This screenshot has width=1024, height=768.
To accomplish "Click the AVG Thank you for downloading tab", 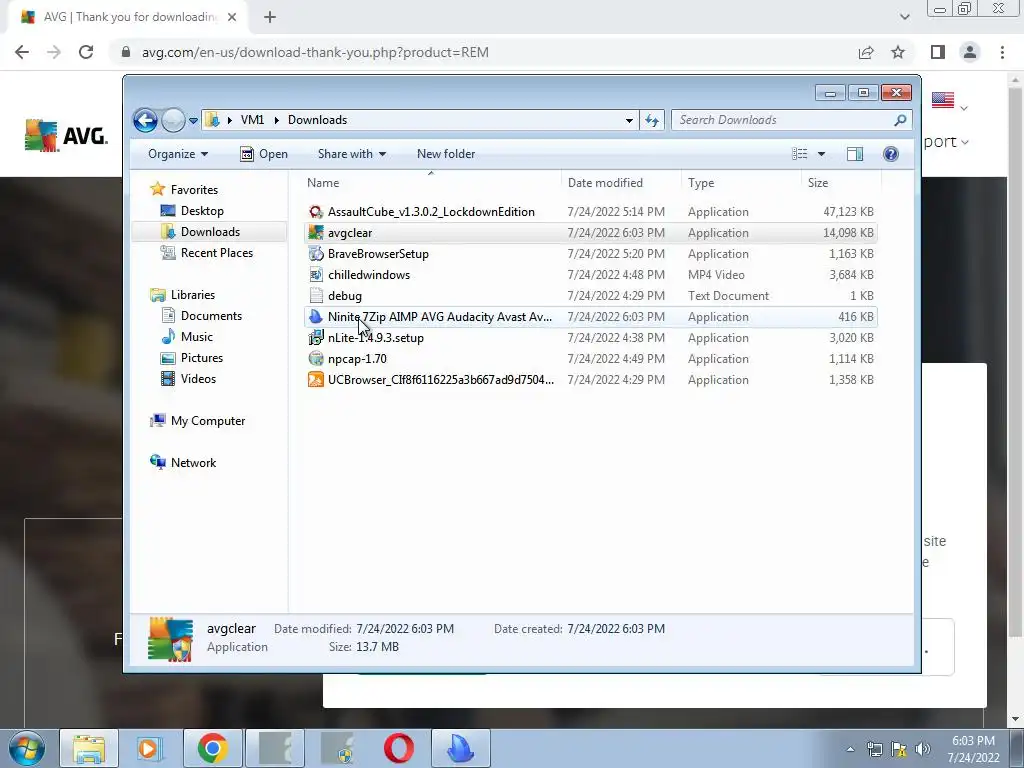I will click(x=129, y=17).
